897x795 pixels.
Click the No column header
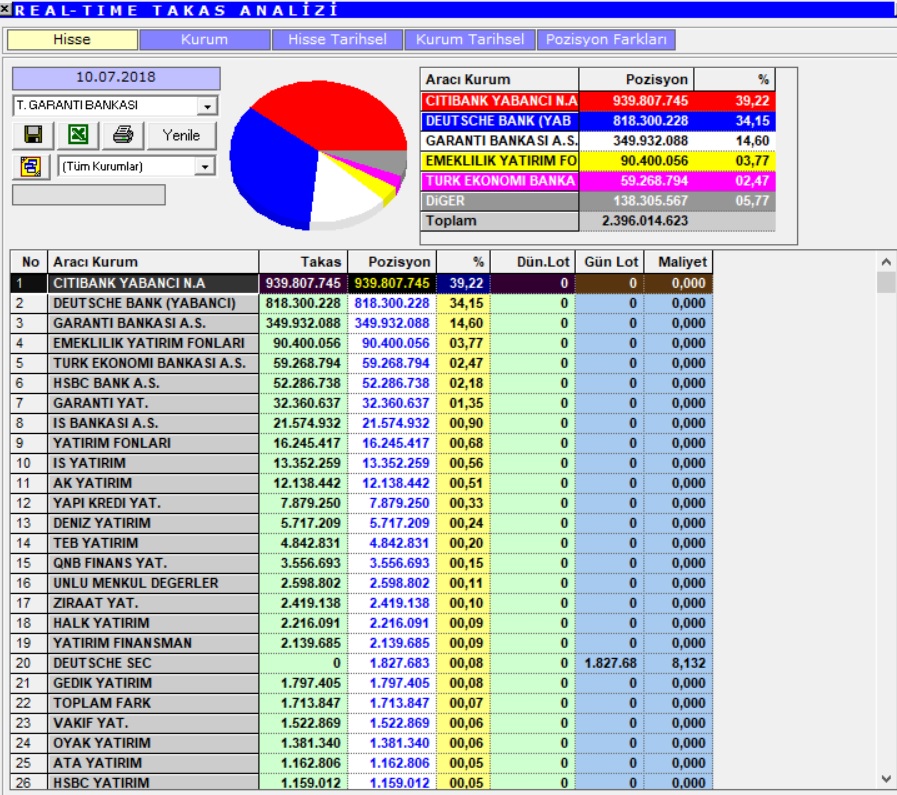pyautogui.click(x=29, y=262)
